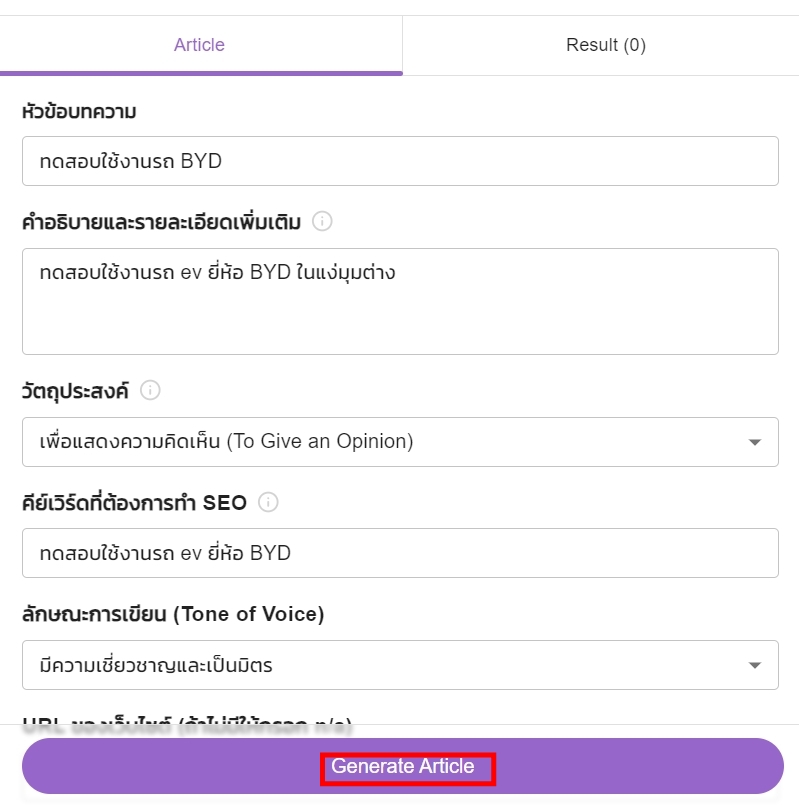Click the คีย์เวิร์ดที่ต้องการทำ SEO label

[135, 502]
